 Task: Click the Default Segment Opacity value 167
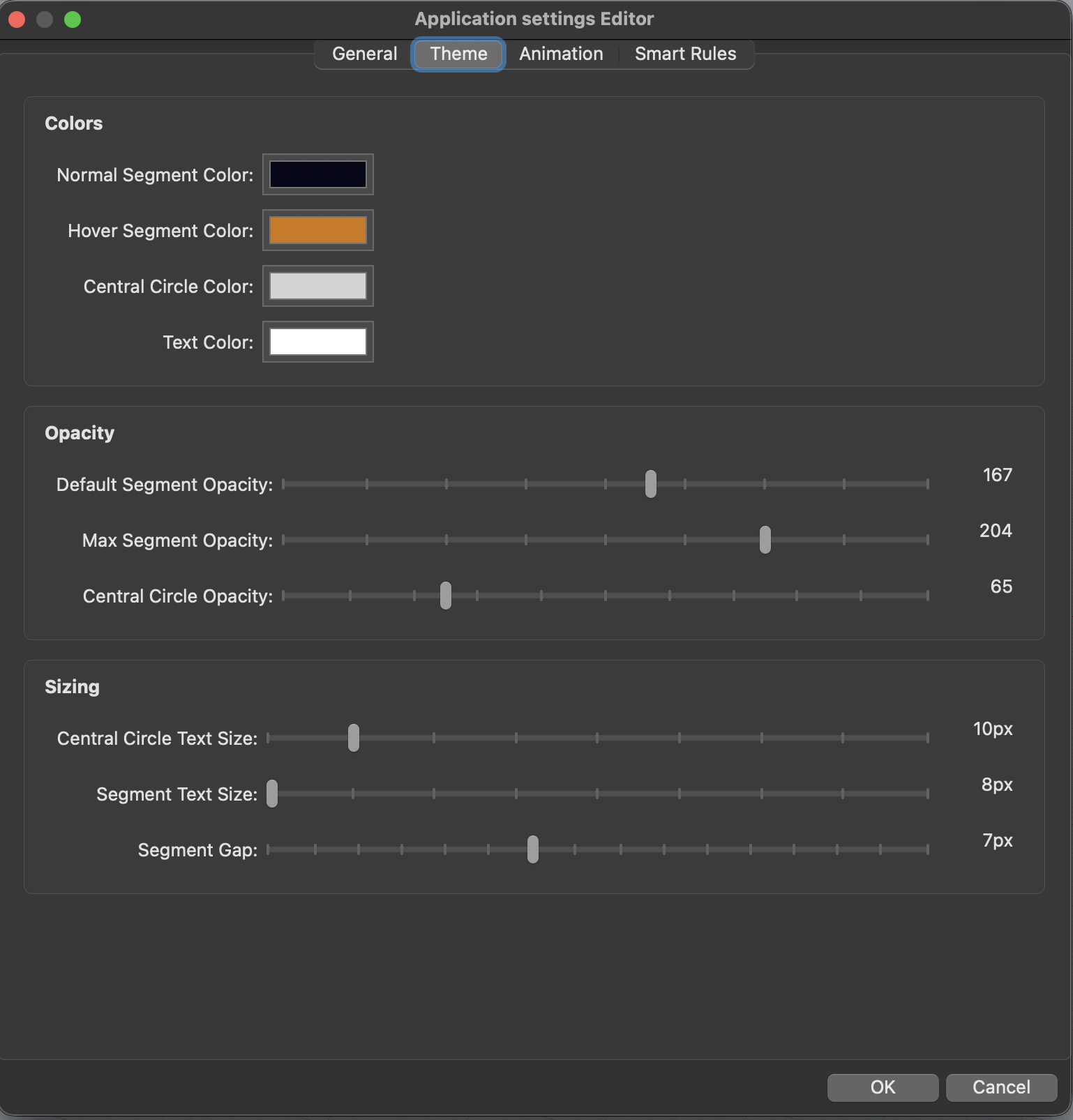pyautogui.click(x=997, y=475)
